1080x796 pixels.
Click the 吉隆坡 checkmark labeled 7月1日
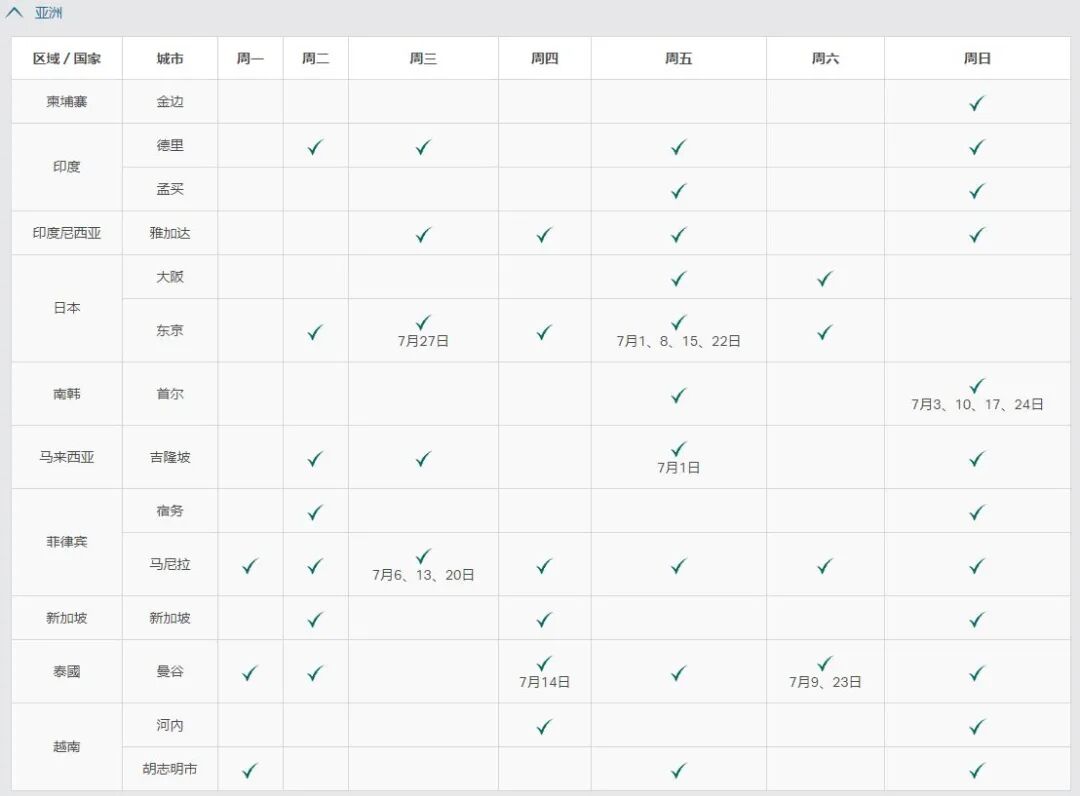(x=678, y=450)
